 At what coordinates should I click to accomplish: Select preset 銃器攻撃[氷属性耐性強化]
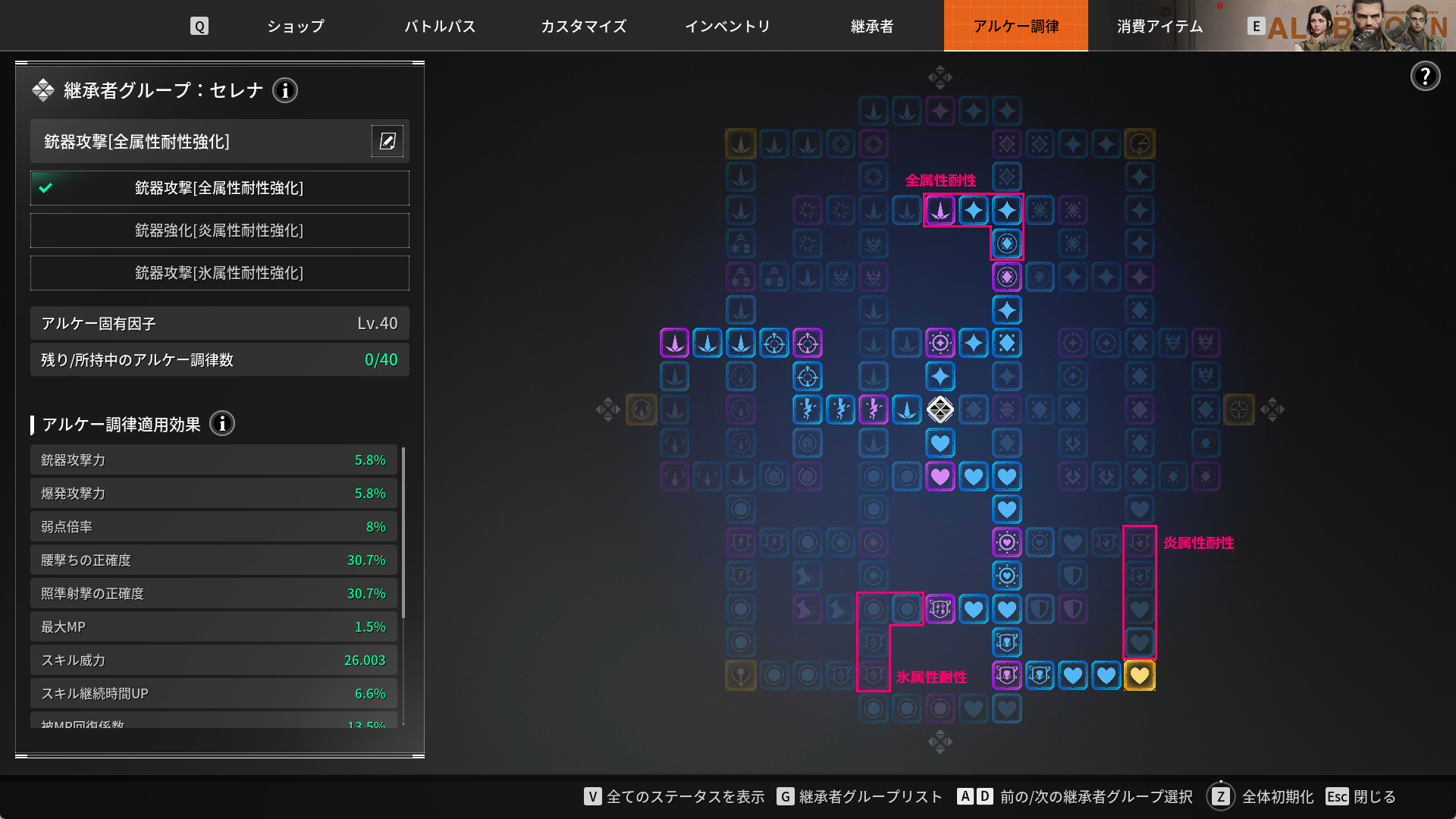click(220, 273)
